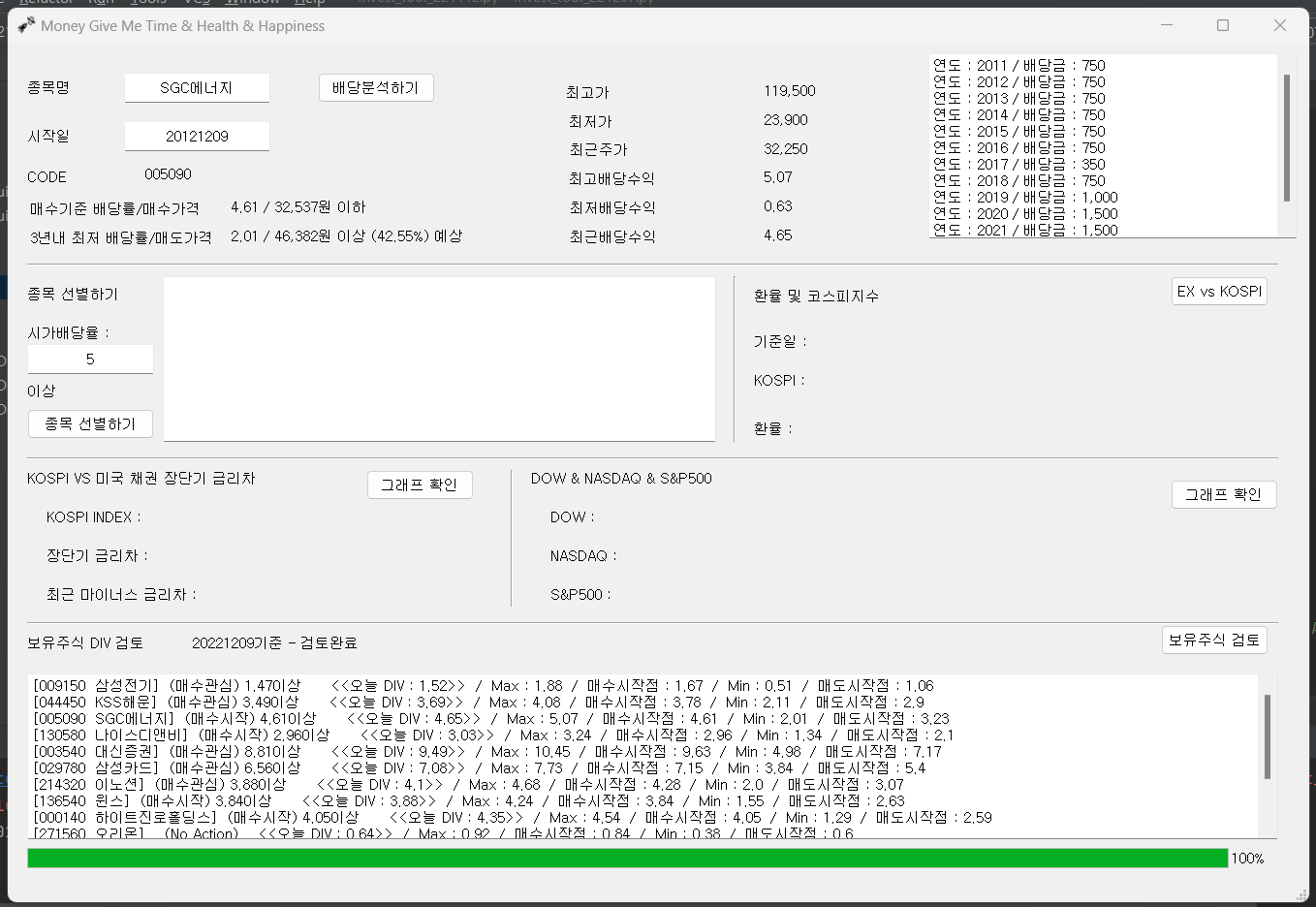Click the CODE value 005090
The width and height of the screenshot is (1316, 907).
pos(169,173)
